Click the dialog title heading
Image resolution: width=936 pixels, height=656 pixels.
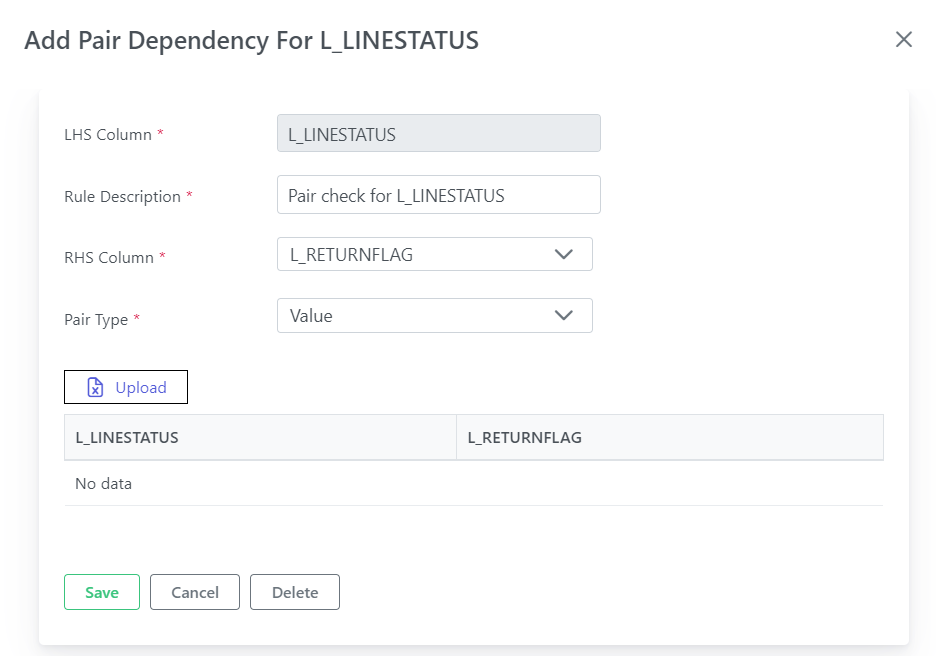tap(251, 41)
